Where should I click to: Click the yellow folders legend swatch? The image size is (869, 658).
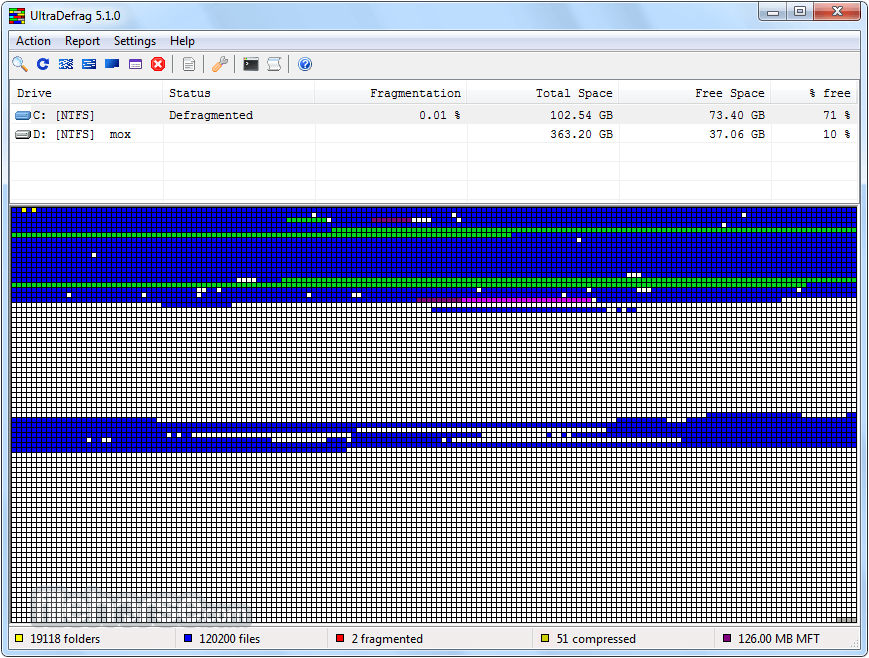[x=19, y=639]
